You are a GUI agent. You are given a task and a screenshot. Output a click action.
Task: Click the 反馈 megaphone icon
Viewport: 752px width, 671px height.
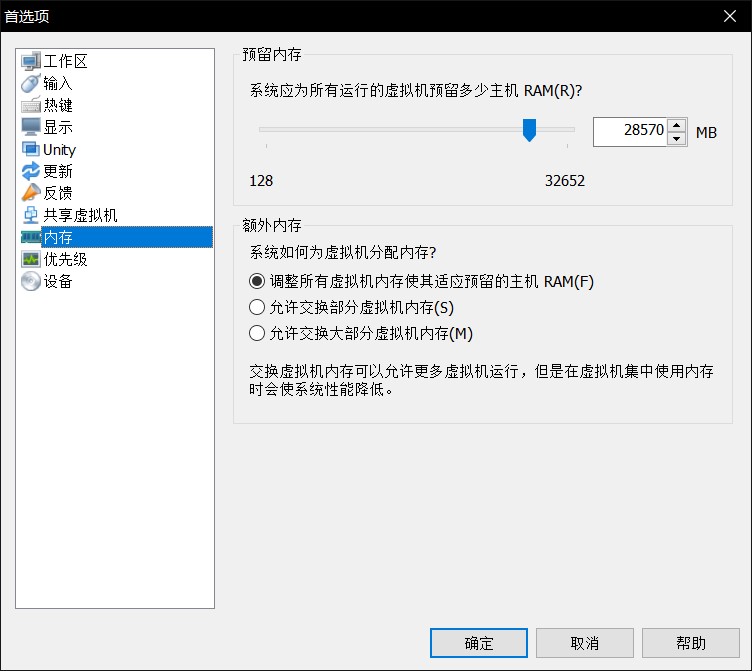(31, 193)
